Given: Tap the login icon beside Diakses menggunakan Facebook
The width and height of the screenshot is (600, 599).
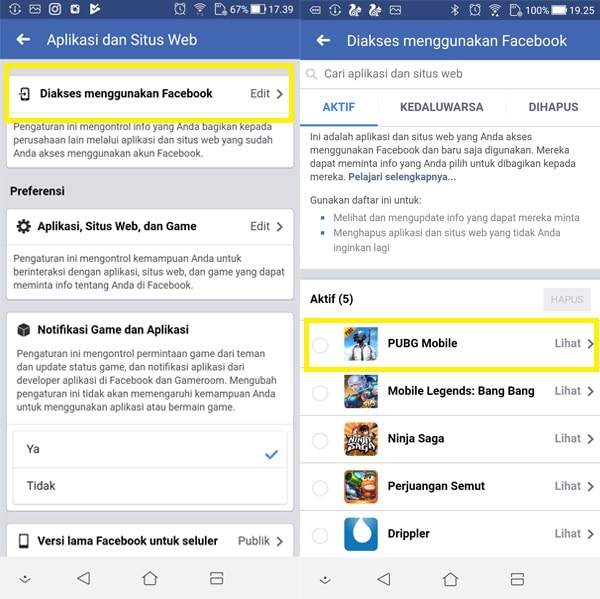Looking at the screenshot, I should [x=24, y=94].
